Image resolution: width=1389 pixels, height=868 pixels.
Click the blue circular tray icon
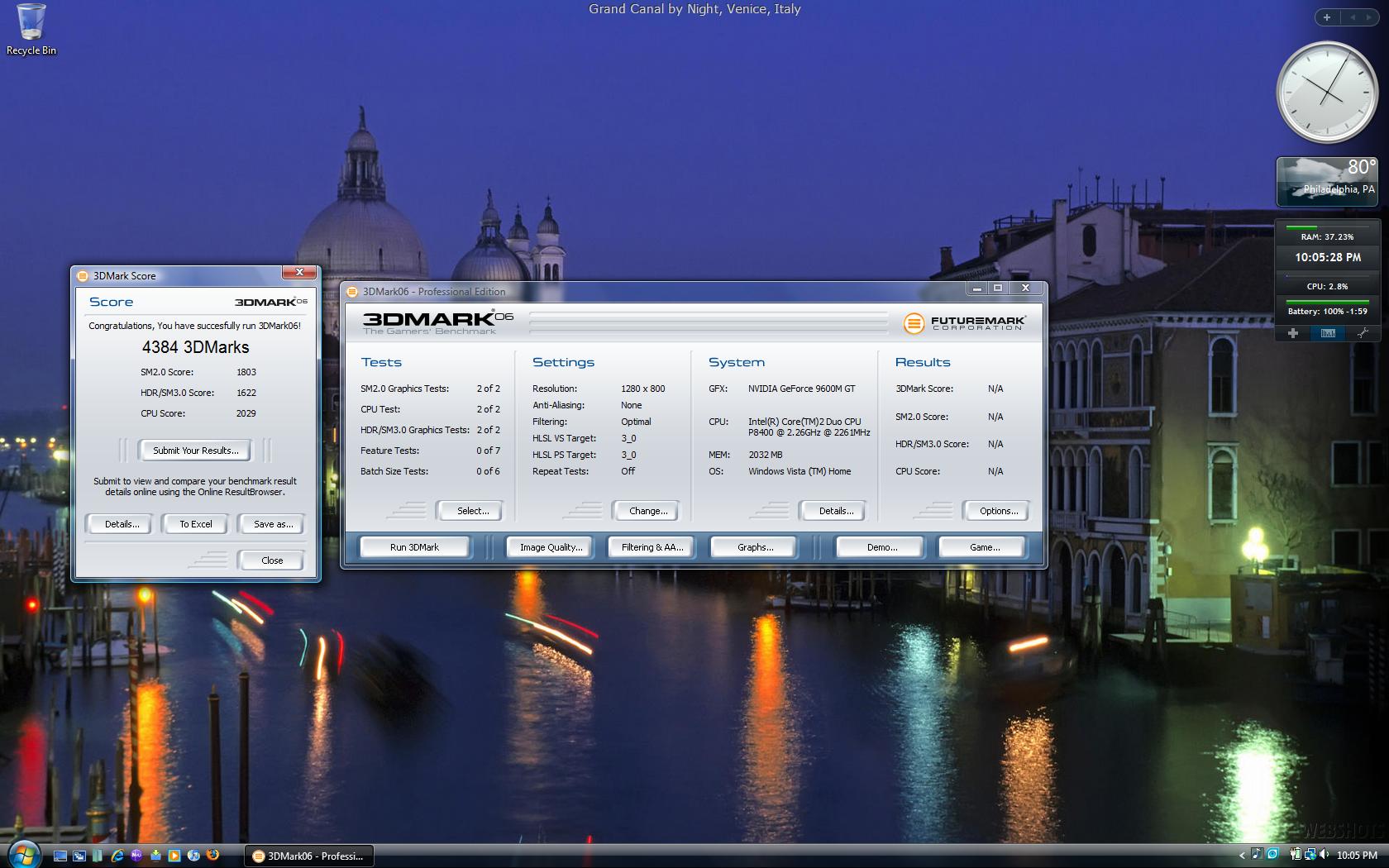(x=1272, y=853)
